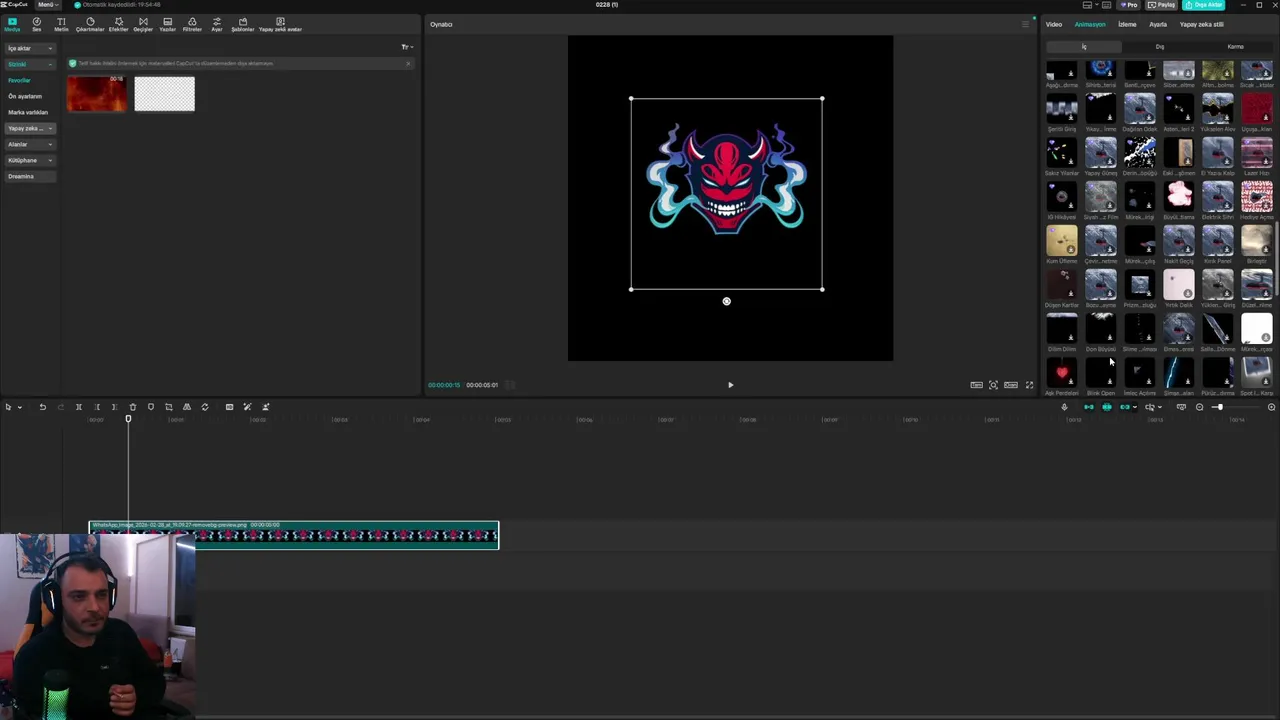Click the Delete trash icon in timeline toolbar

click(x=132, y=407)
